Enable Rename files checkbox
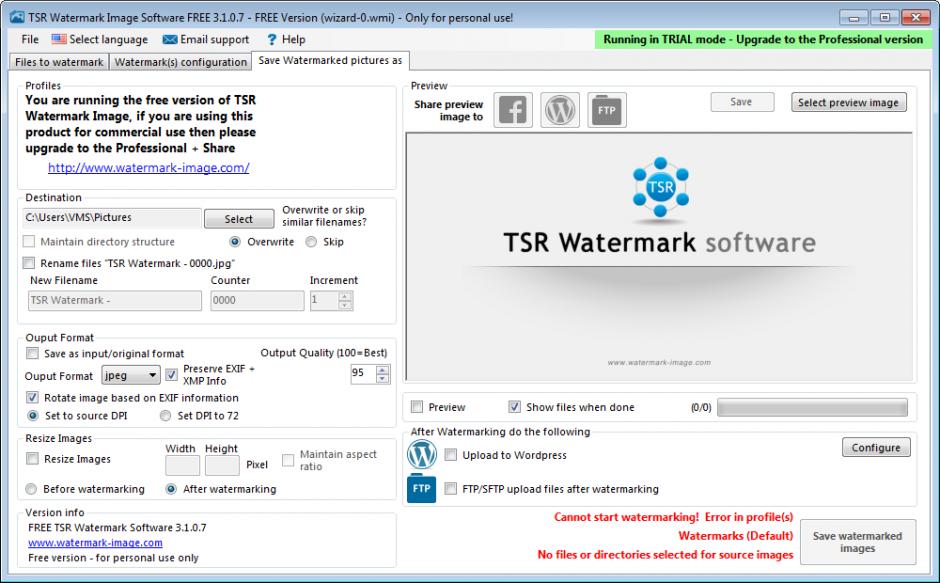This screenshot has width=940, height=583. [29, 263]
